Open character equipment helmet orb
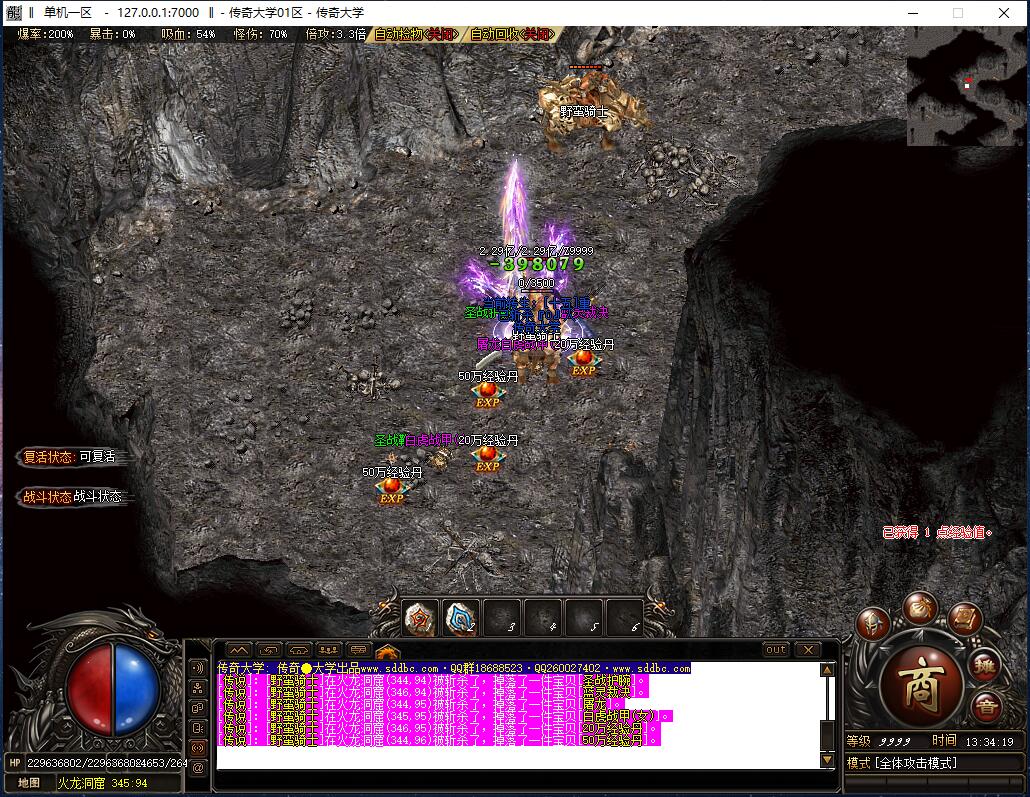1030x797 pixels. [874, 622]
